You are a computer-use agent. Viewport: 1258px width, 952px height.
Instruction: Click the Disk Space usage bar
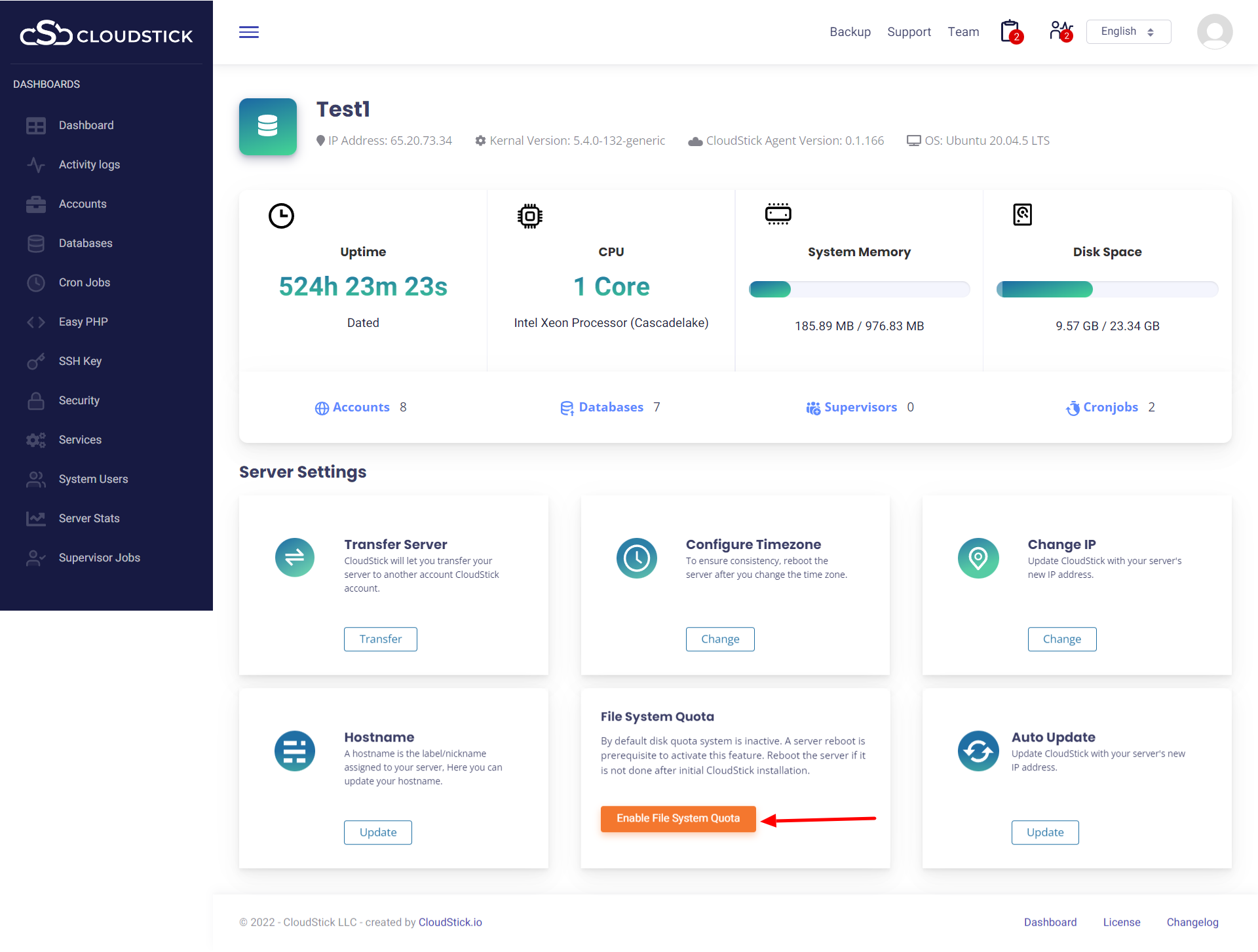click(1107, 289)
